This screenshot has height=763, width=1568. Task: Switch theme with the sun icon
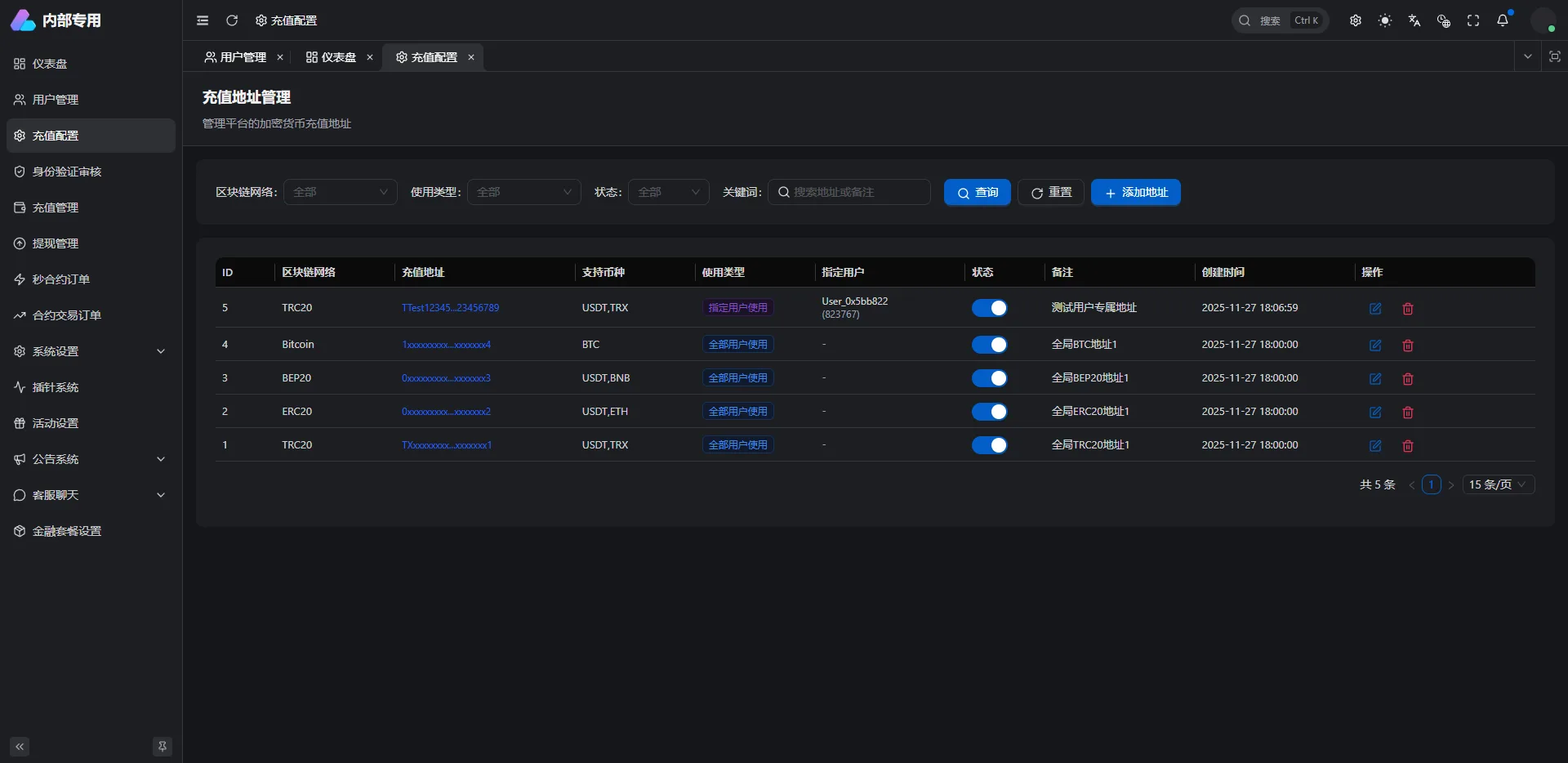[1385, 20]
